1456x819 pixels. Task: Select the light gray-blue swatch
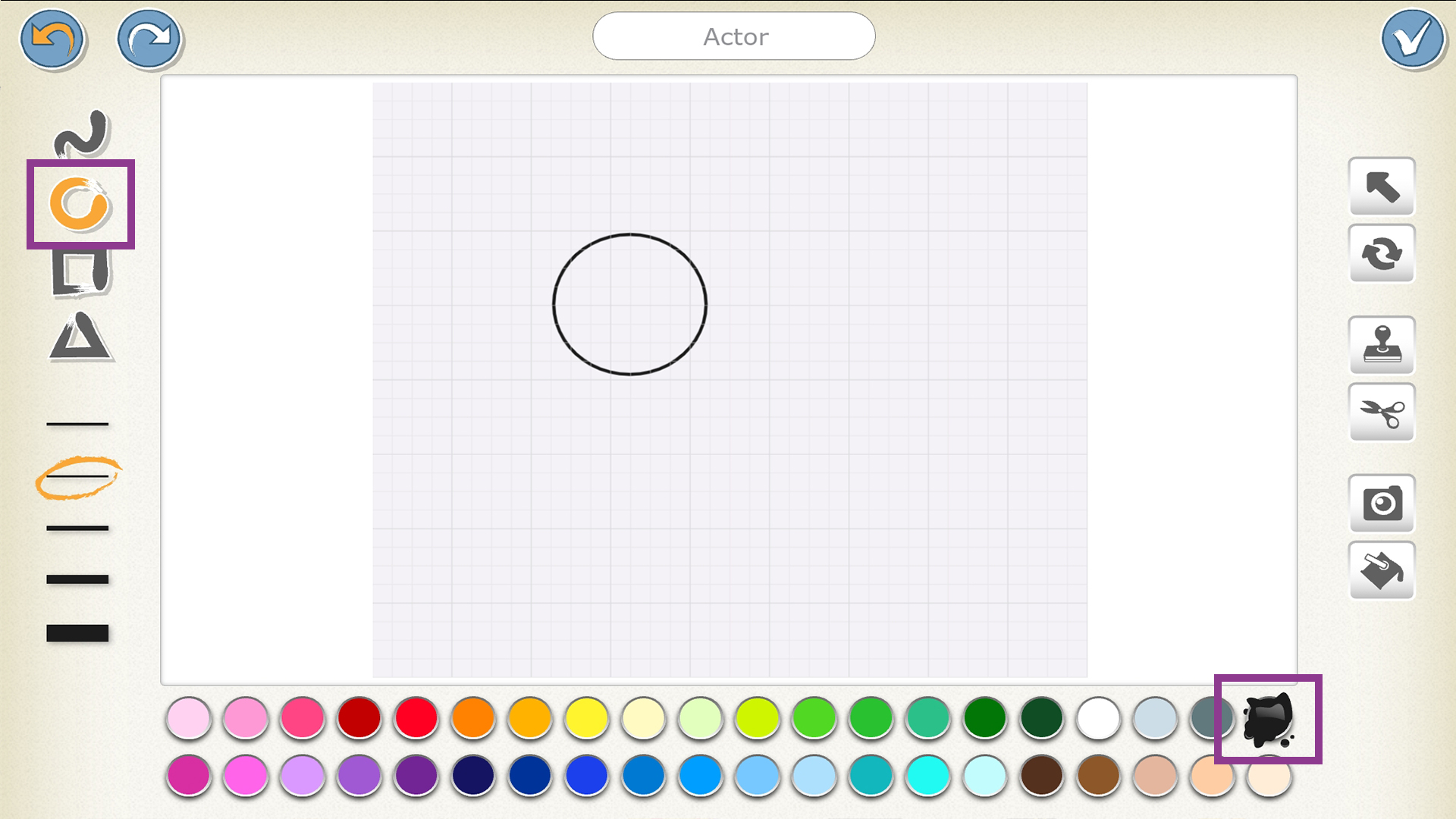coord(1156,717)
